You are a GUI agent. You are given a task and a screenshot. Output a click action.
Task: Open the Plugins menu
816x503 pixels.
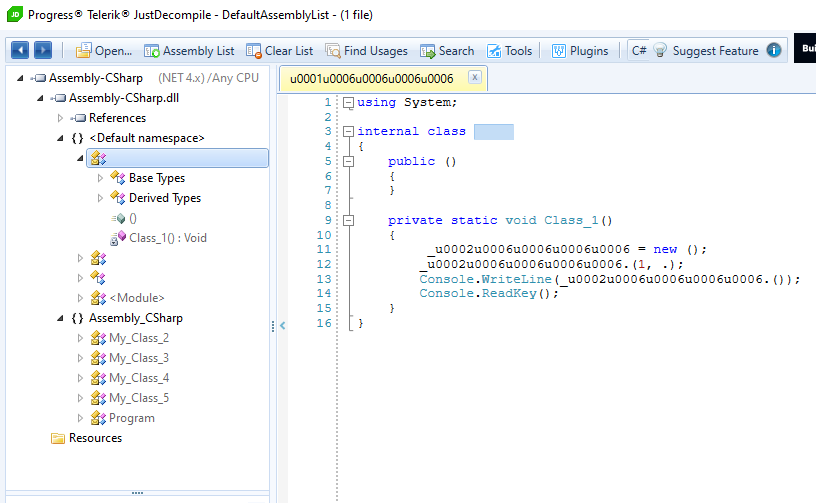click(x=580, y=51)
